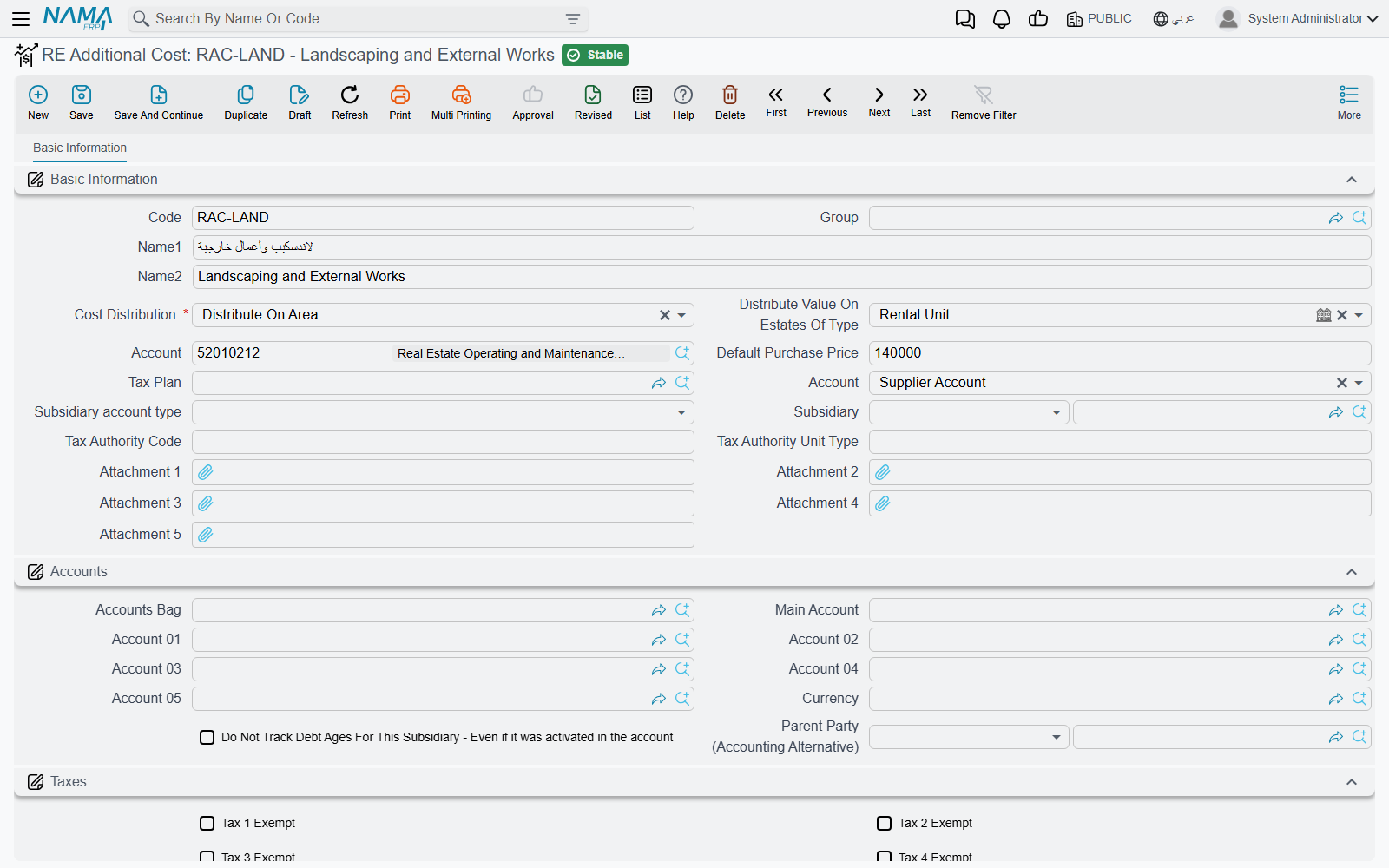Collapse the Basic Information section
The width and height of the screenshot is (1389, 868).
pyautogui.click(x=1352, y=180)
